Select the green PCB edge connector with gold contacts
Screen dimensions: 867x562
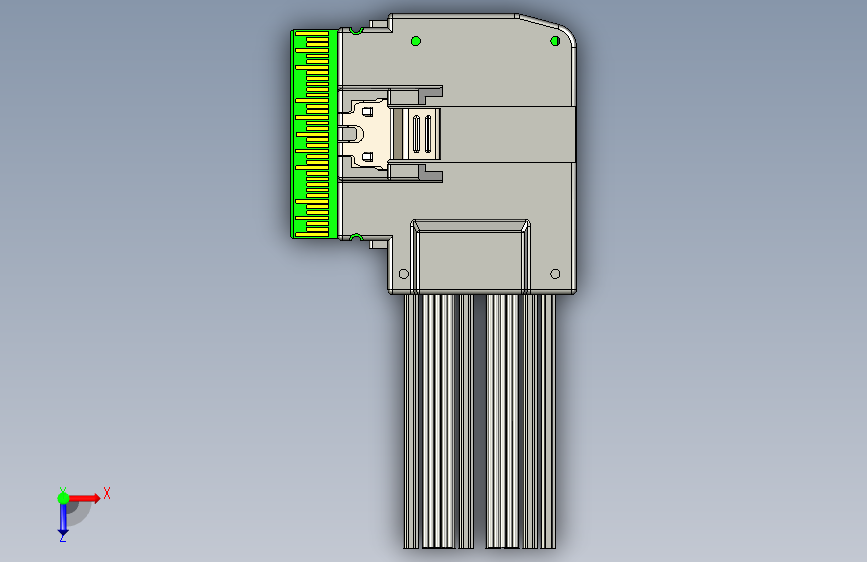pyautogui.click(x=314, y=134)
